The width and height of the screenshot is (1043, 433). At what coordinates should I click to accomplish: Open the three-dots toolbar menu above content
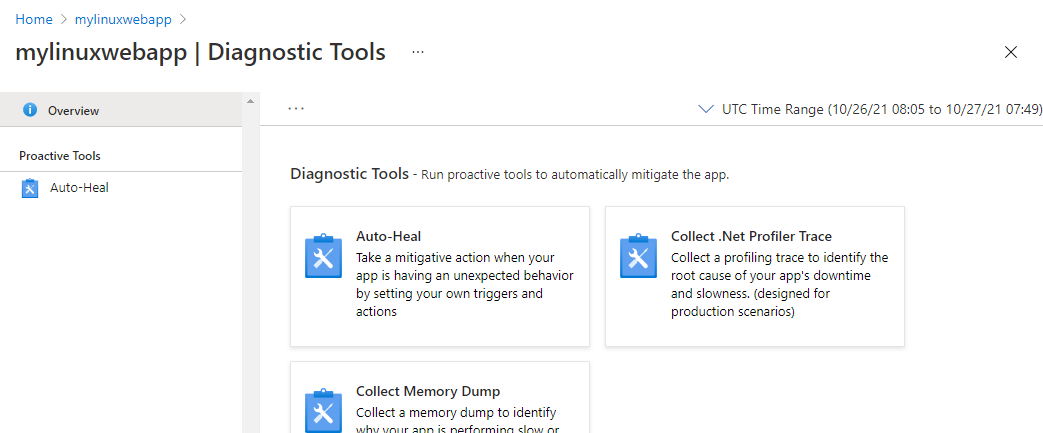tap(296, 108)
